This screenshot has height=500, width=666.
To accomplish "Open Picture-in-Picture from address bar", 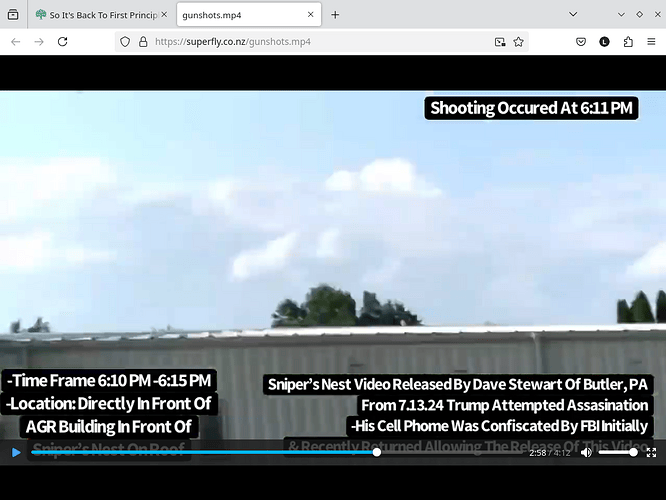I will point(500,42).
